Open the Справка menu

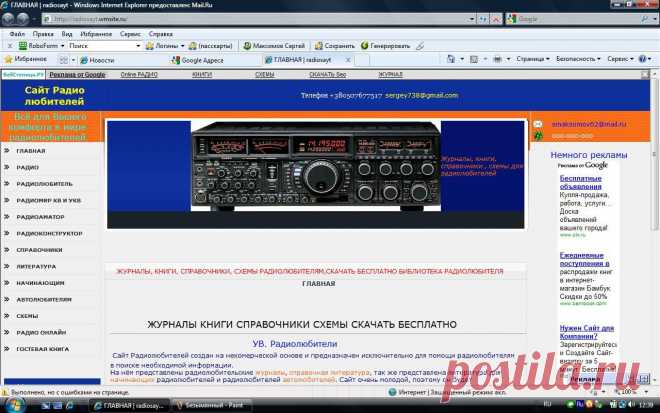(160, 34)
